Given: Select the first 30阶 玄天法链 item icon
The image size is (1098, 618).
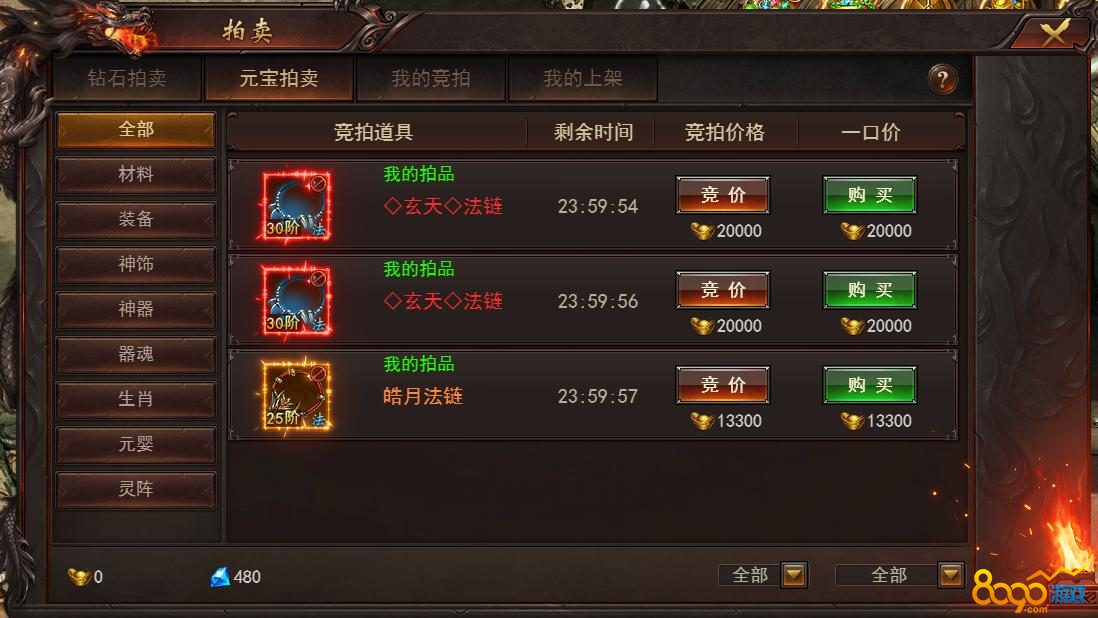Looking at the screenshot, I should pos(296,206).
